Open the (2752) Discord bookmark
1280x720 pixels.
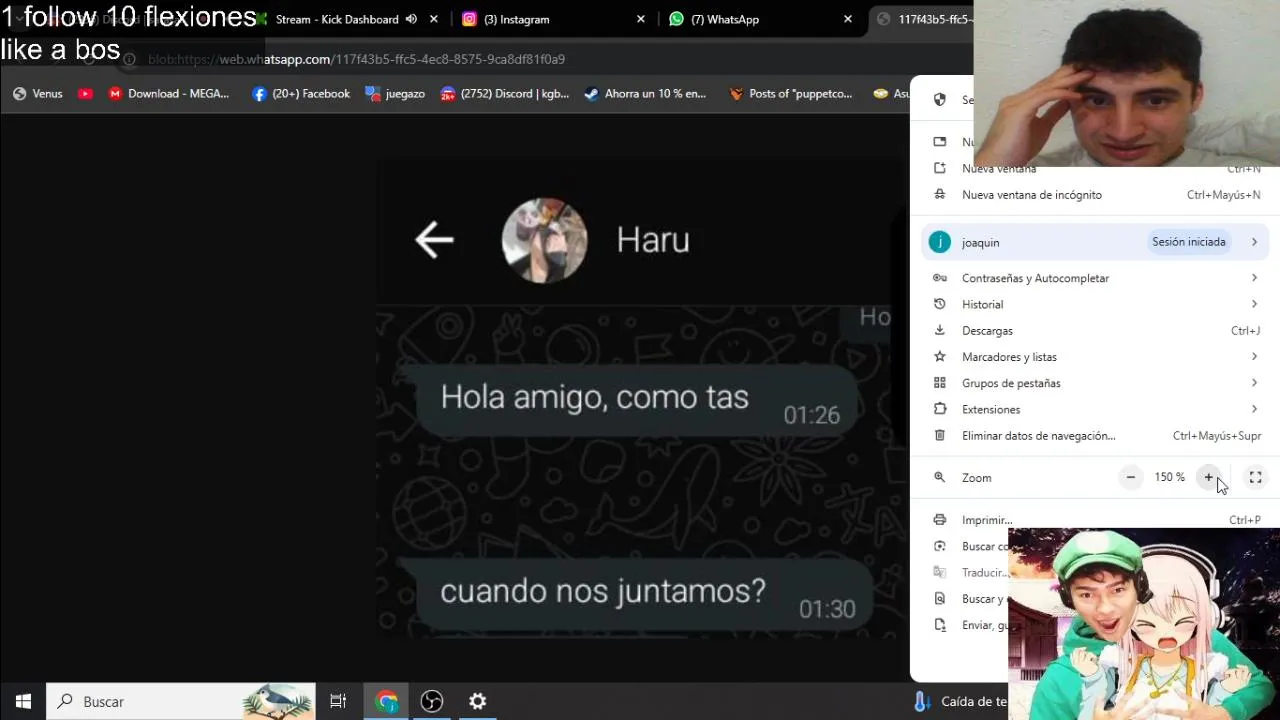click(505, 94)
